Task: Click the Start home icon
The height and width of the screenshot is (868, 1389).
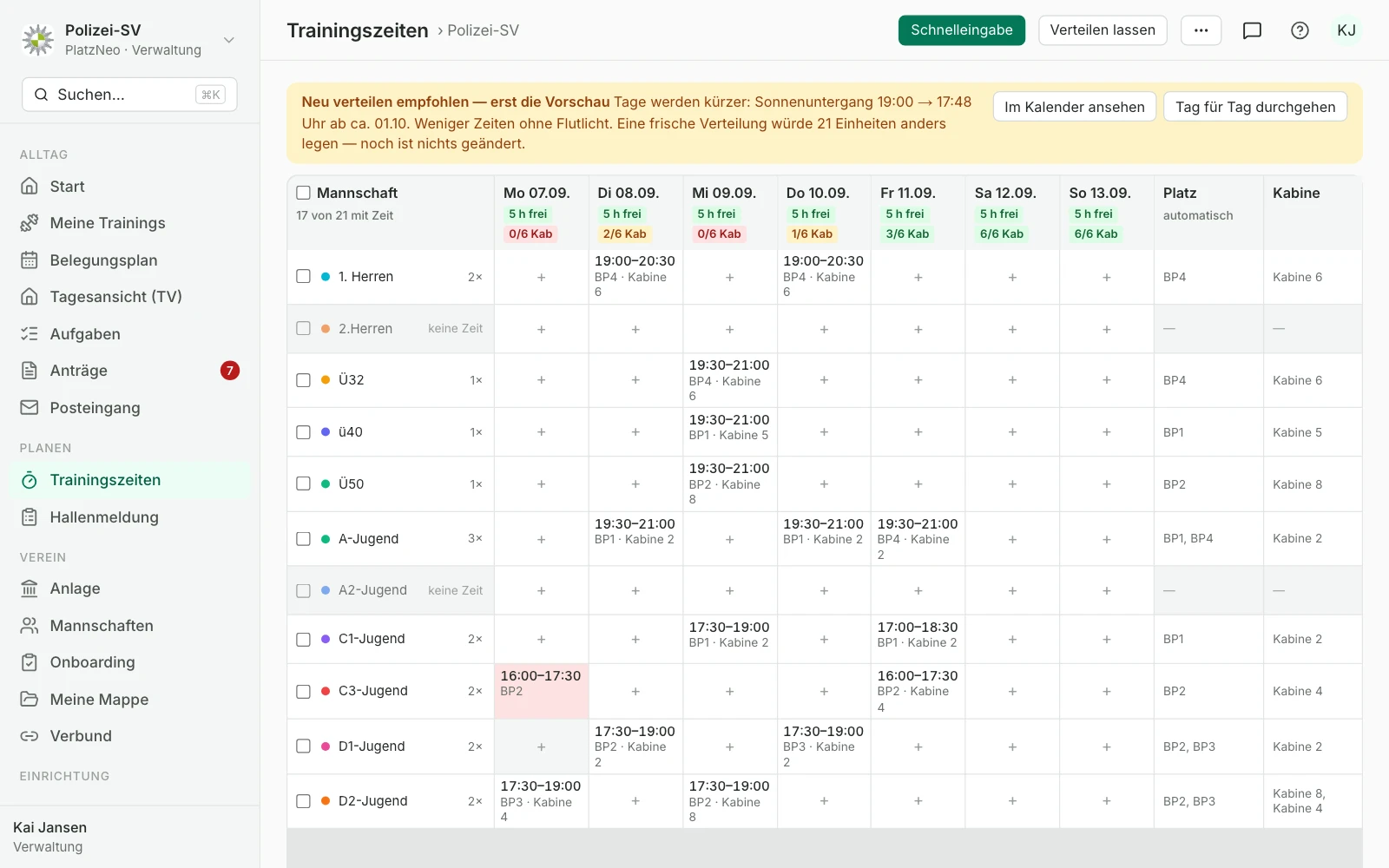Action: pyautogui.click(x=30, y=187)
